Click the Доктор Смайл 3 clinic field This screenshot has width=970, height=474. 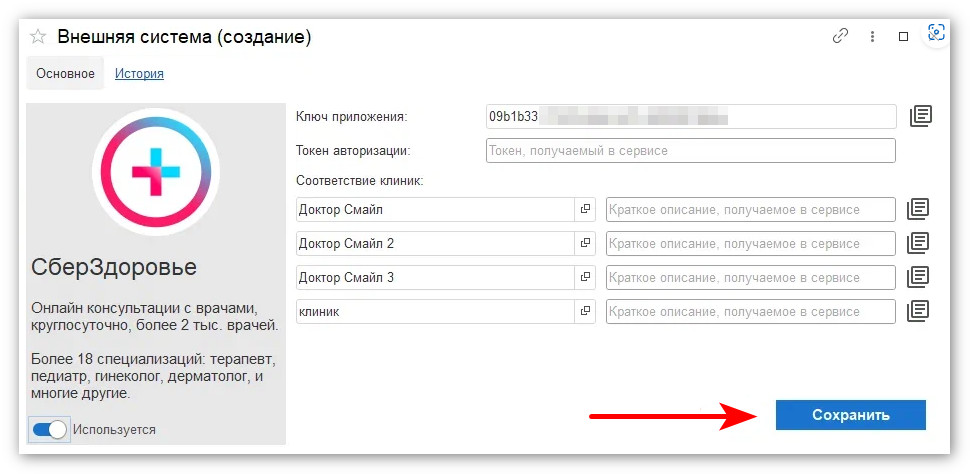(436, 278)
